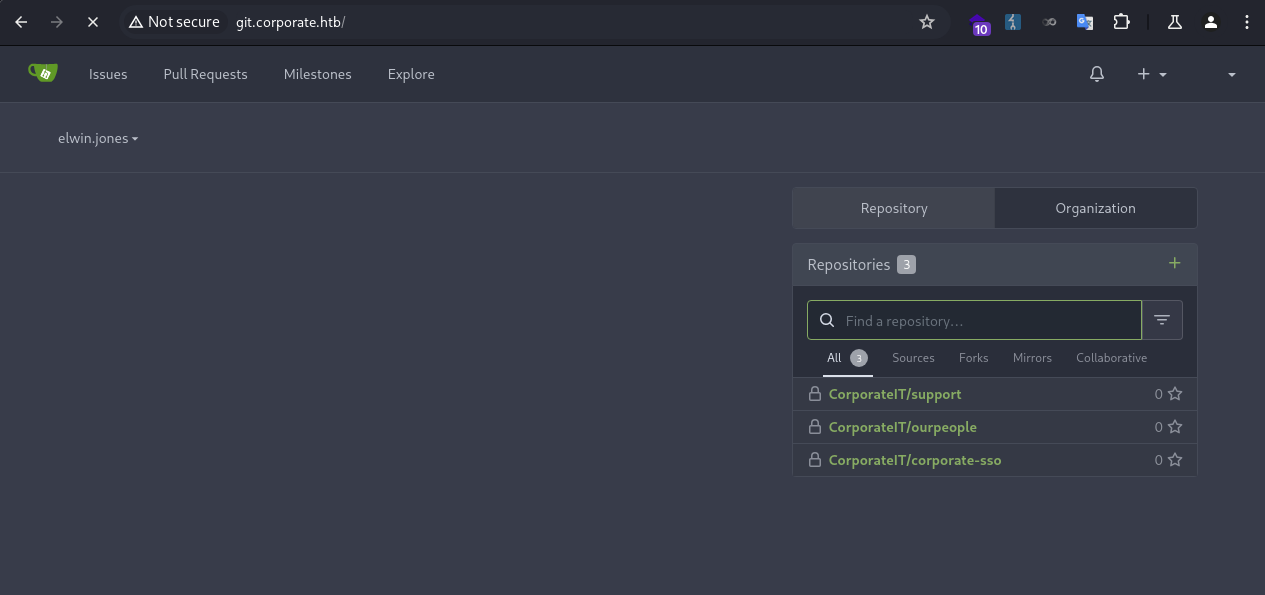The width and height of the screenshot is (1265, 595).
Task: Star the CorporateIT/ourpeople repository
Action: [x=1175, y=427]
